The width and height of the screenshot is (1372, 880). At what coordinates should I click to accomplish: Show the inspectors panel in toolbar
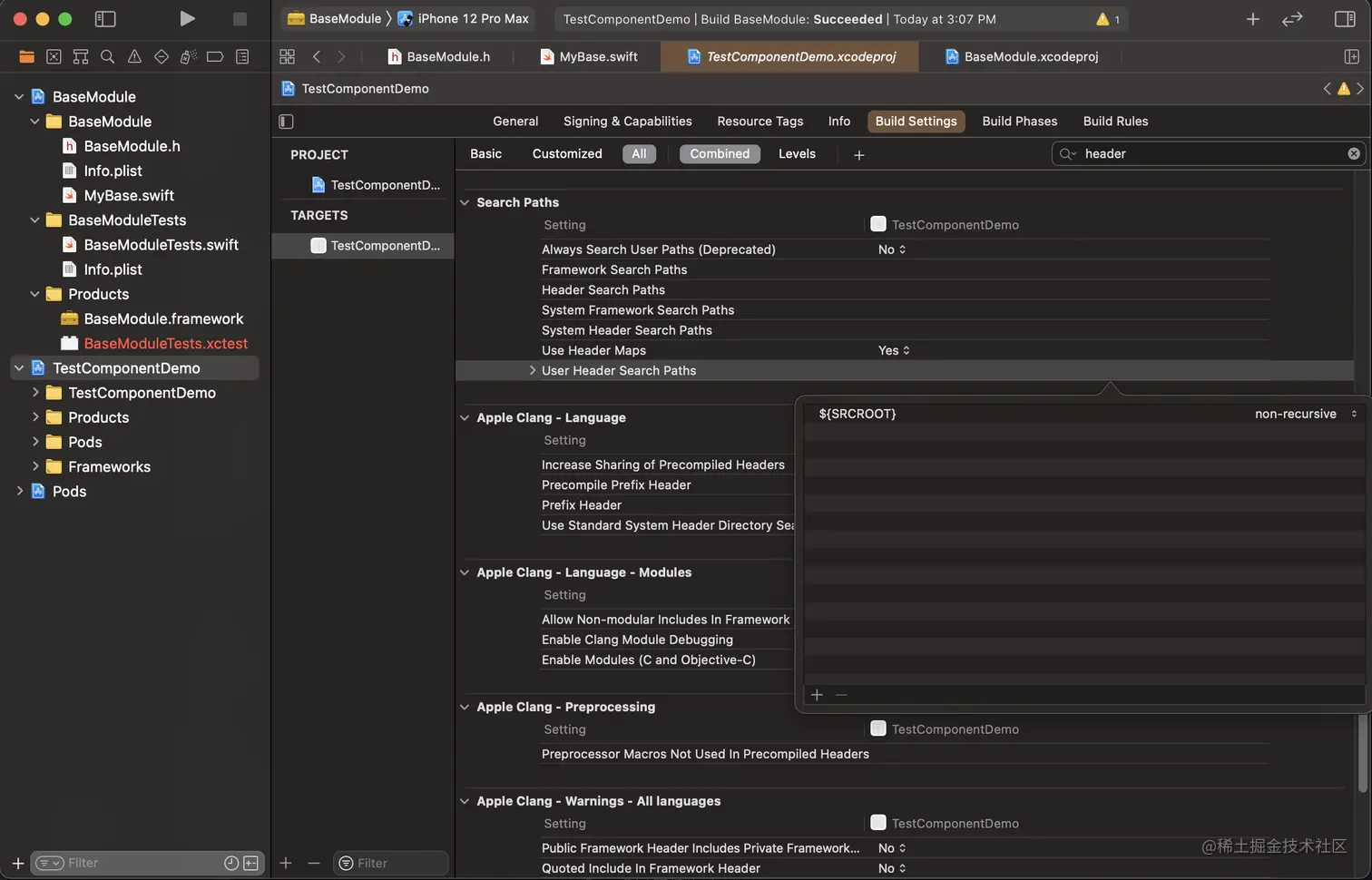pos(1345,18)
